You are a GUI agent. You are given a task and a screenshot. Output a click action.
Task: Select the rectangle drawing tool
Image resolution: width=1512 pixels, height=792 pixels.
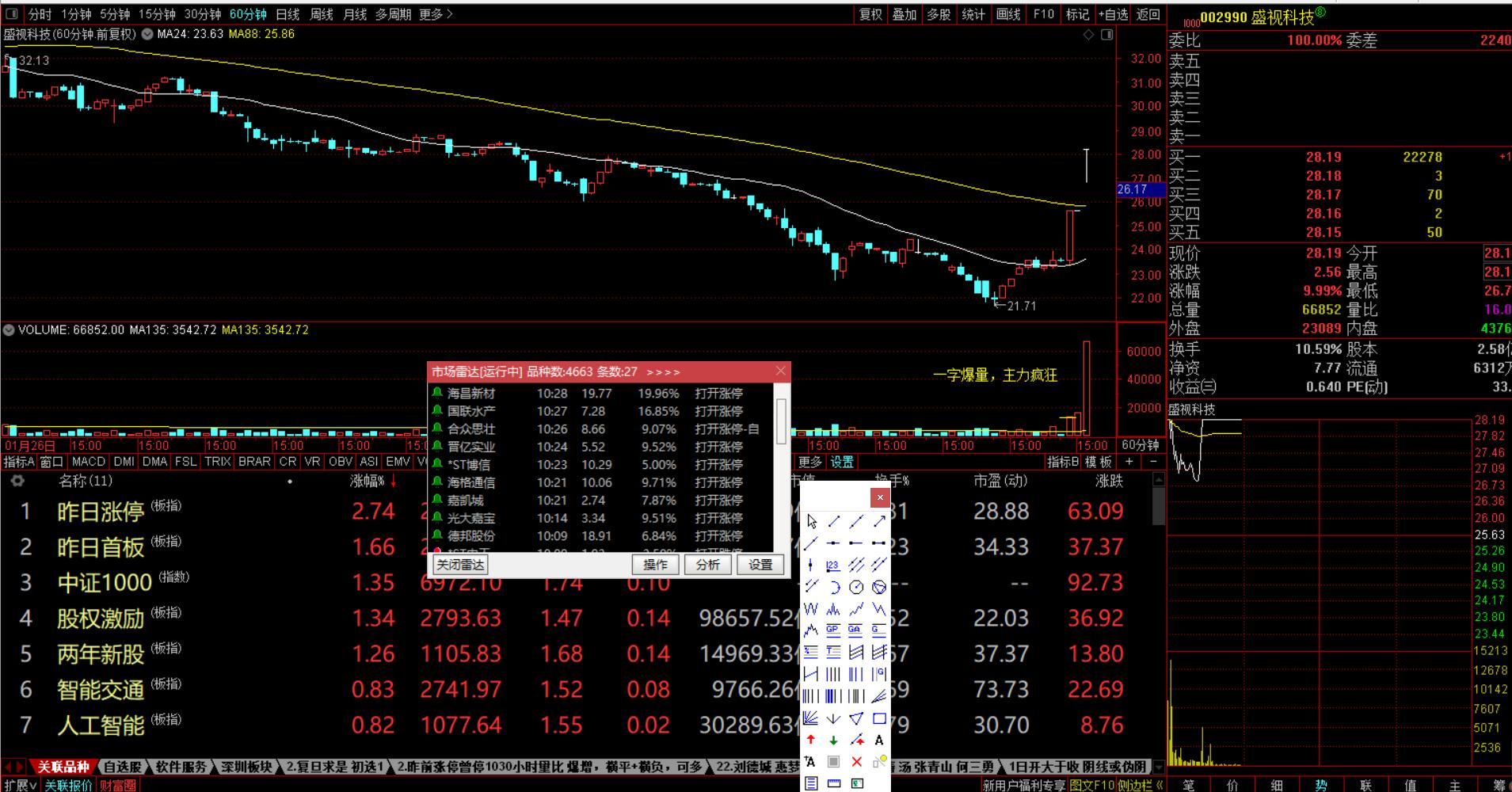(879, 718)
